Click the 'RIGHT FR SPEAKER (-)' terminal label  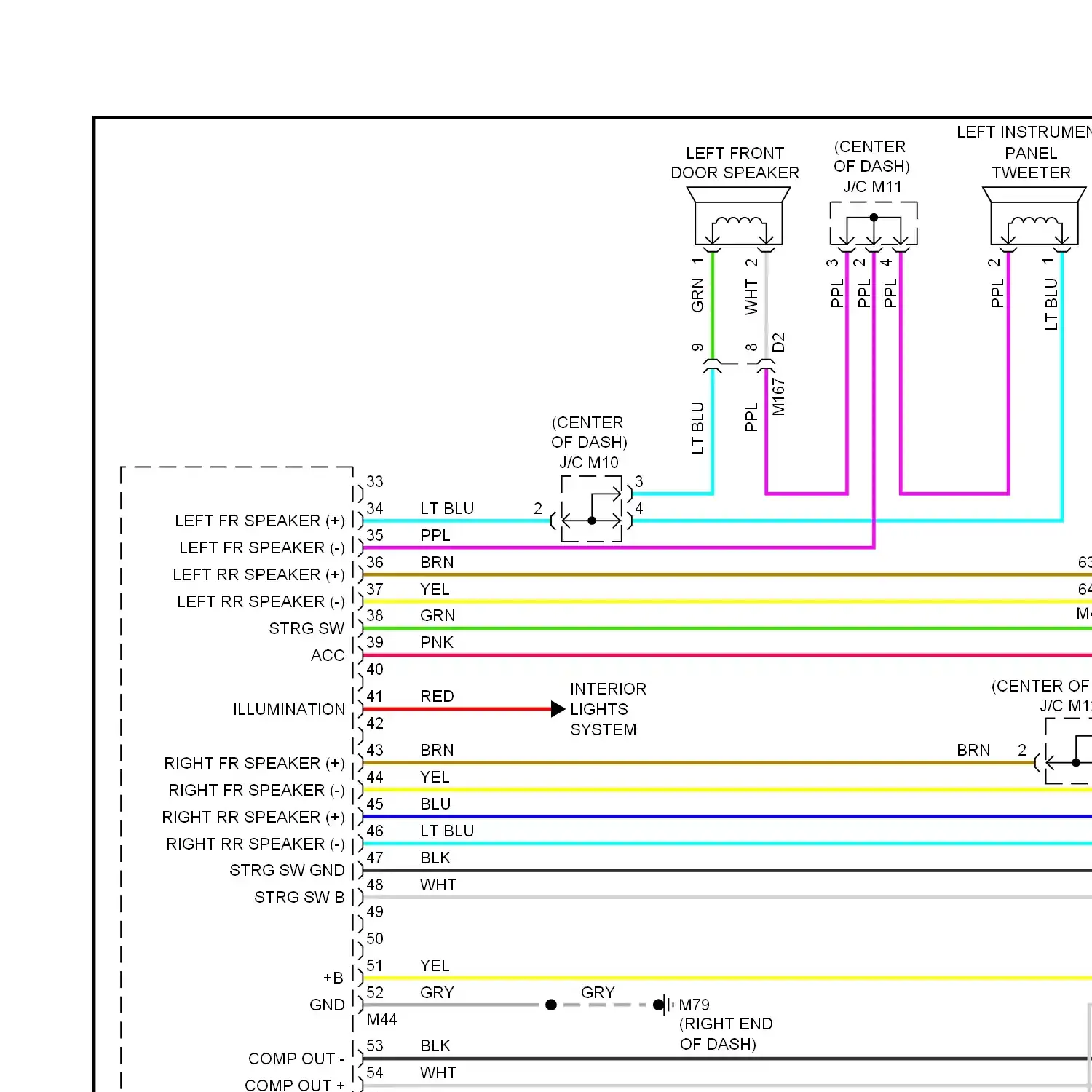point(257,790)
